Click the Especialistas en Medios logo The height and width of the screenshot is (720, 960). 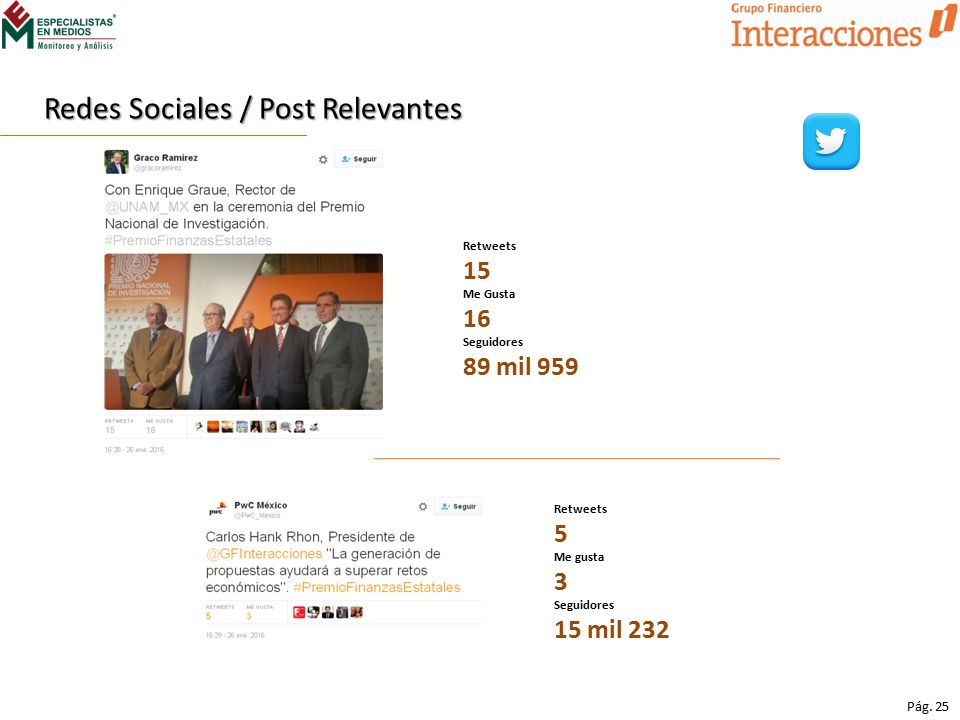[58, 26]
